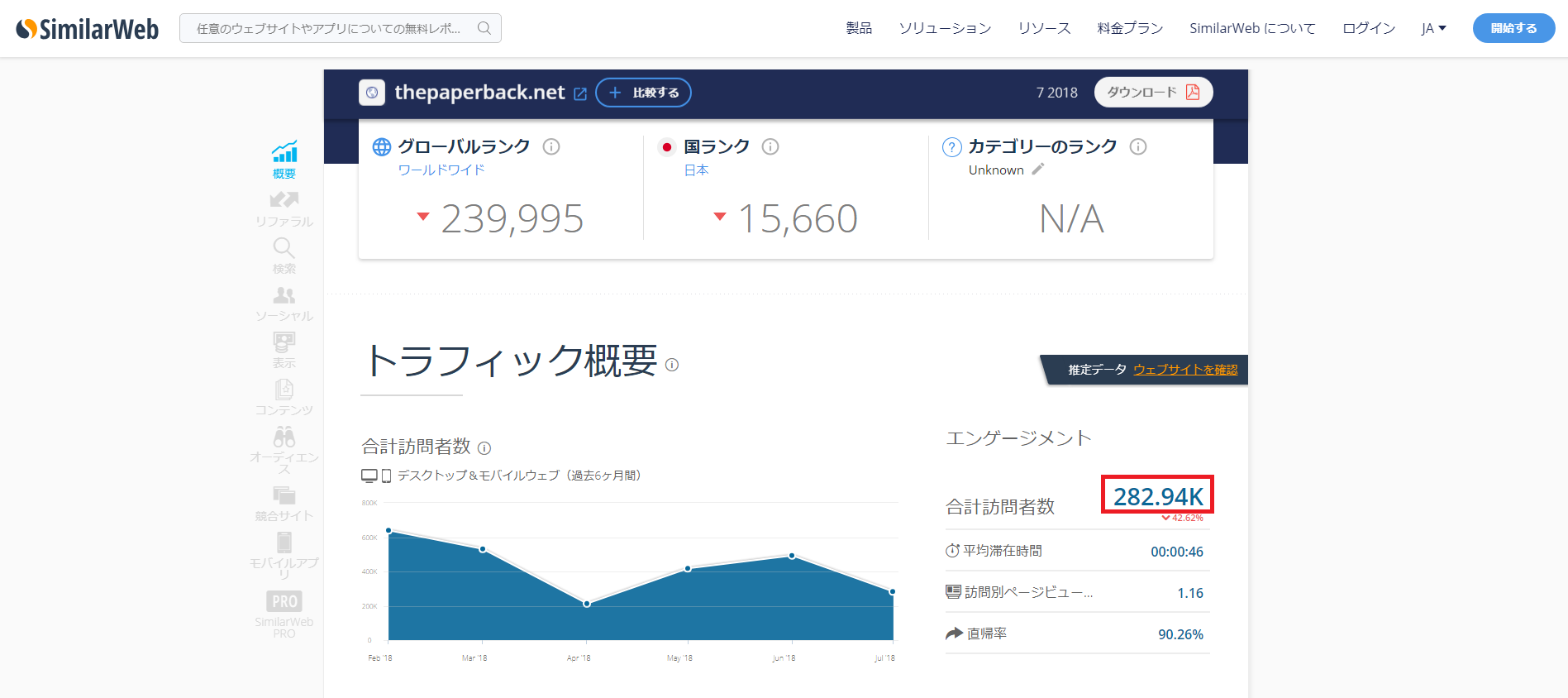Click info icon next to グローバルランク
Viewport: 1568px width, 698px height.
pyautogui.click(x=551, y=146)
